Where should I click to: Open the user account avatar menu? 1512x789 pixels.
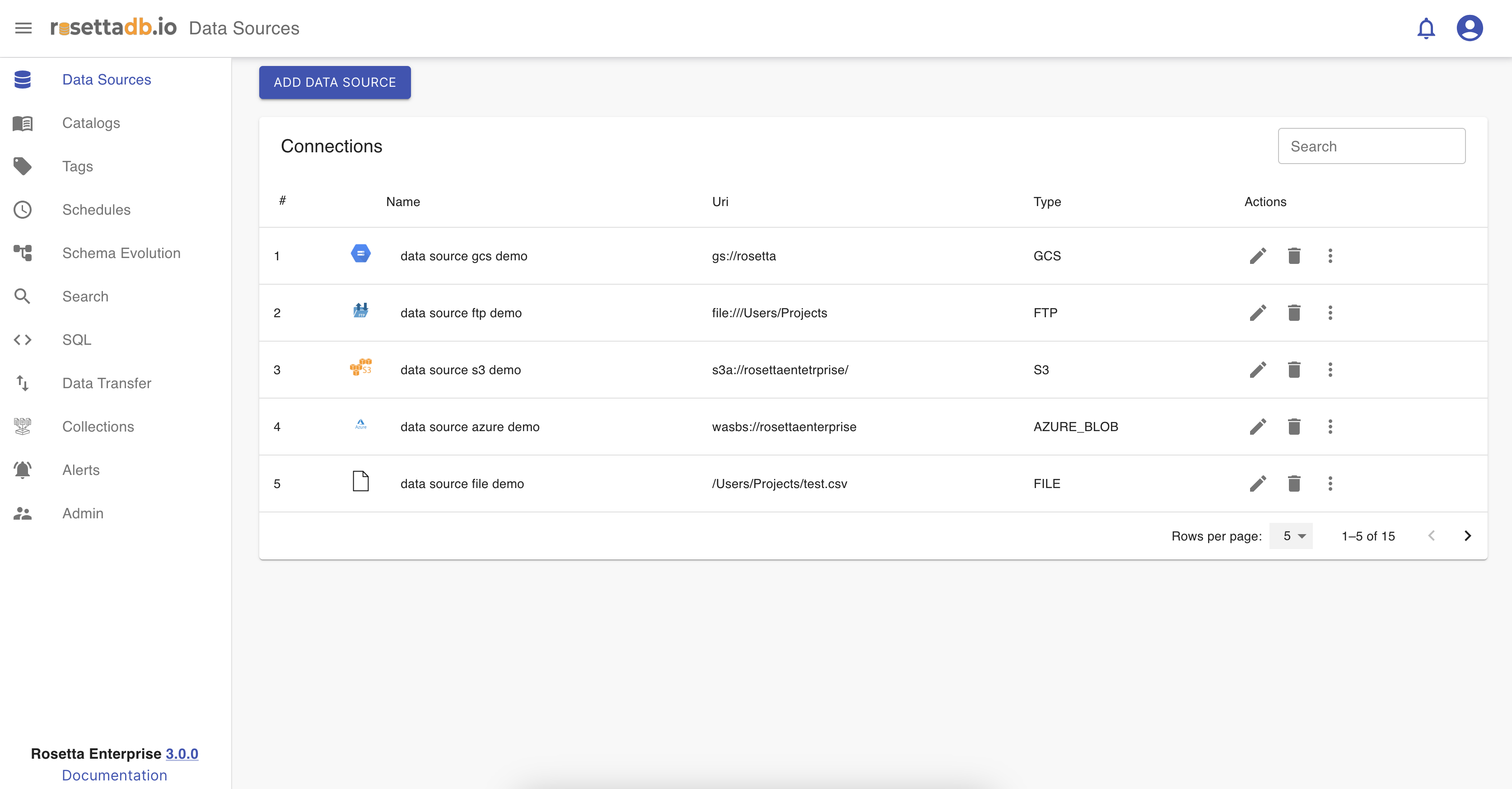[1469, 28]
